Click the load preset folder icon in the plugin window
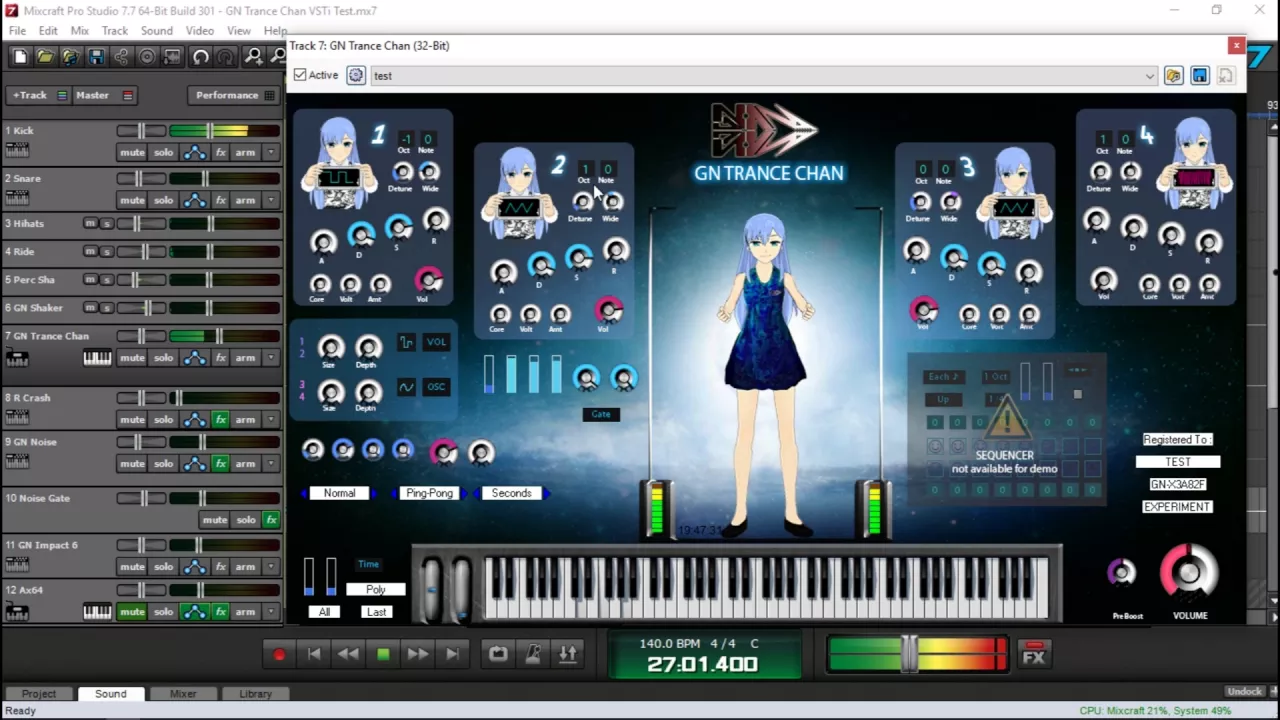 tap(1173, 76)
